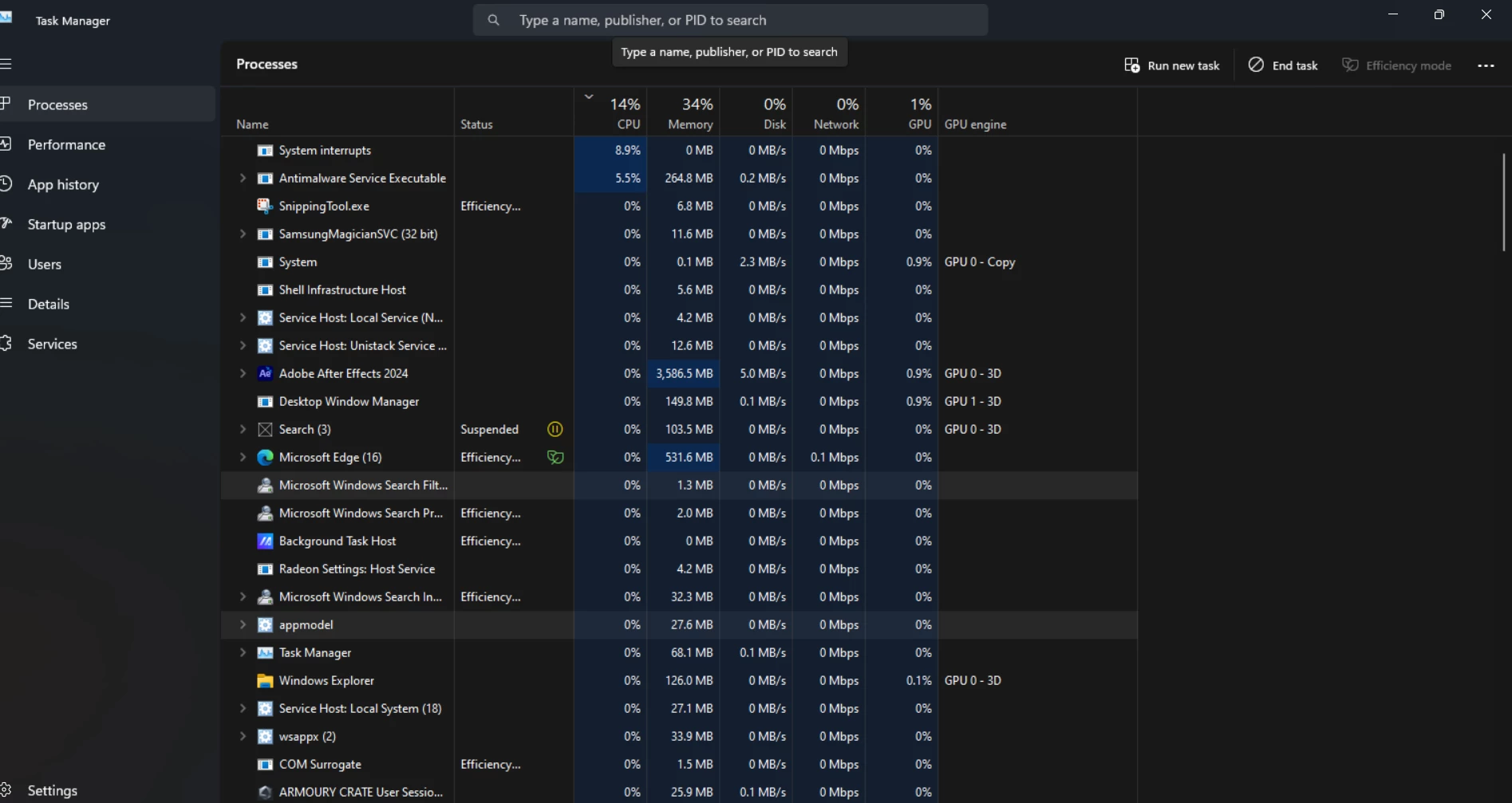1512x803 pixels.
Task: Sort processes by Network column
Action: pyautogui.click(x=829, y=112)
